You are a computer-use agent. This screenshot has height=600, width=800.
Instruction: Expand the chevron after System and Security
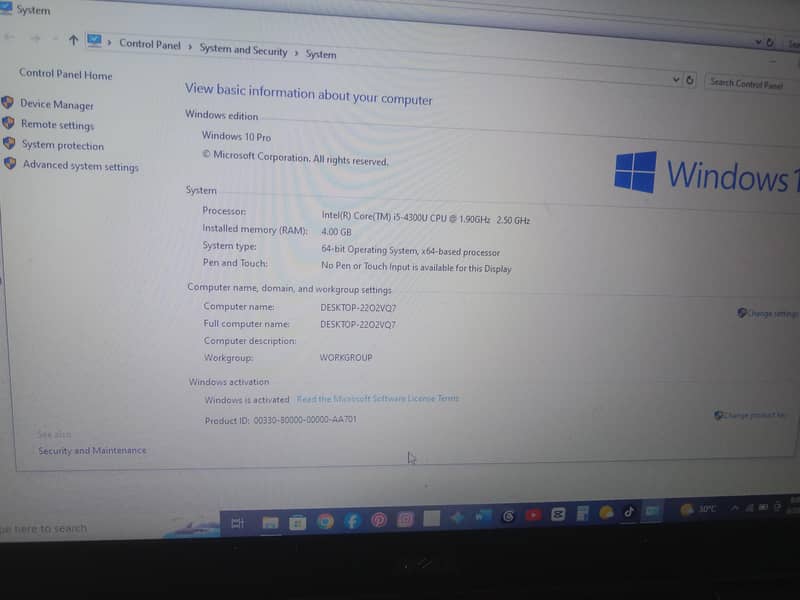click(296, 53)
